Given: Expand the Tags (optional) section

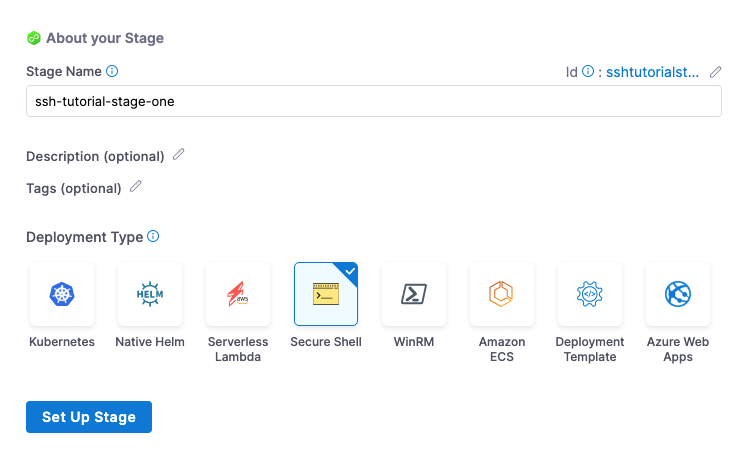Looking at the screenshot, I should point(73,188).
